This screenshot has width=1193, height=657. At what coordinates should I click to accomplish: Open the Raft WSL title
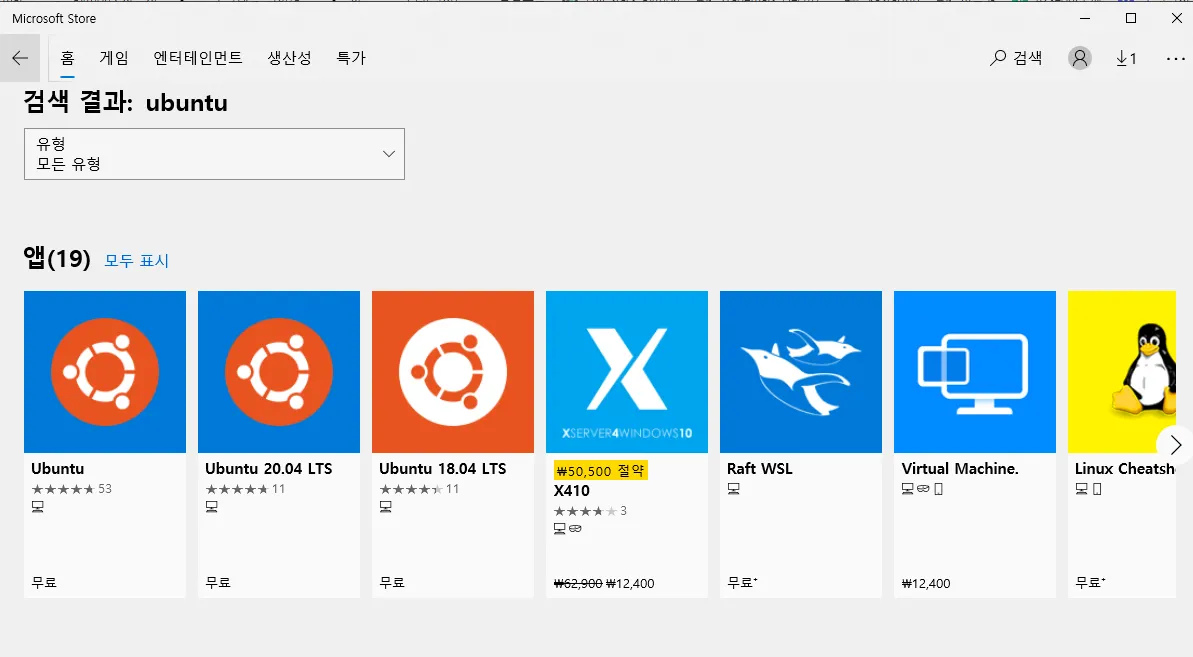tap(759, 468)
